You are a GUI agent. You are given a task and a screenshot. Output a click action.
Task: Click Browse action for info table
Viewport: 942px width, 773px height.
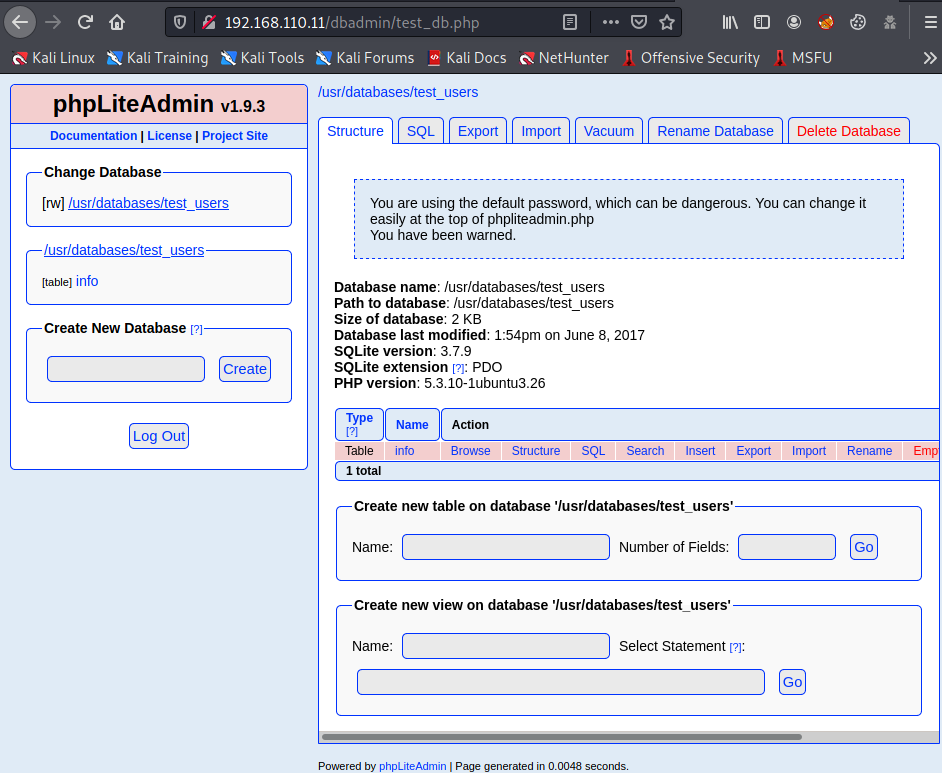click(x=470, y=451)
